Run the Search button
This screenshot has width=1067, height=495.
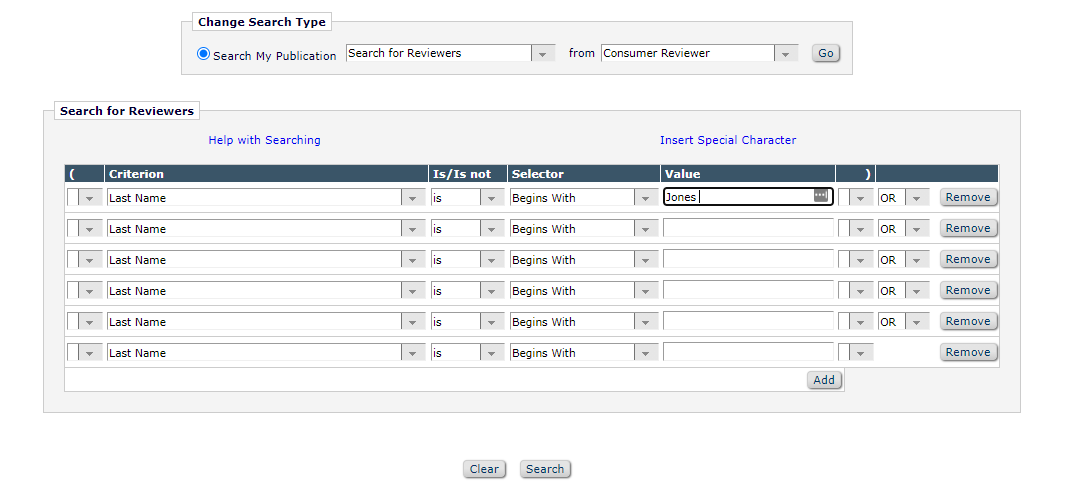click(545, 469)
